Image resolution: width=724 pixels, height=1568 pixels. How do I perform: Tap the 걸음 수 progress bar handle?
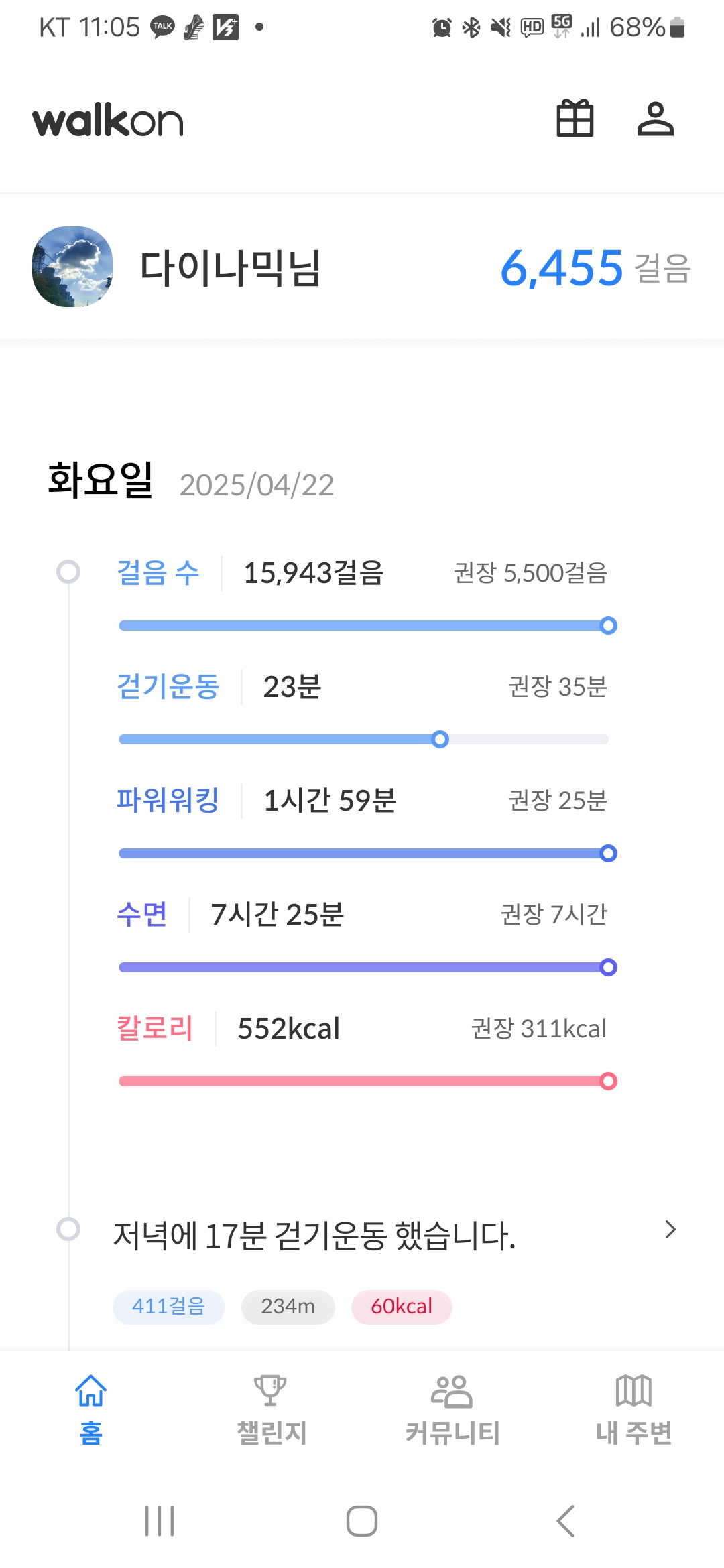pyautogui.click(x=608, y=626)
